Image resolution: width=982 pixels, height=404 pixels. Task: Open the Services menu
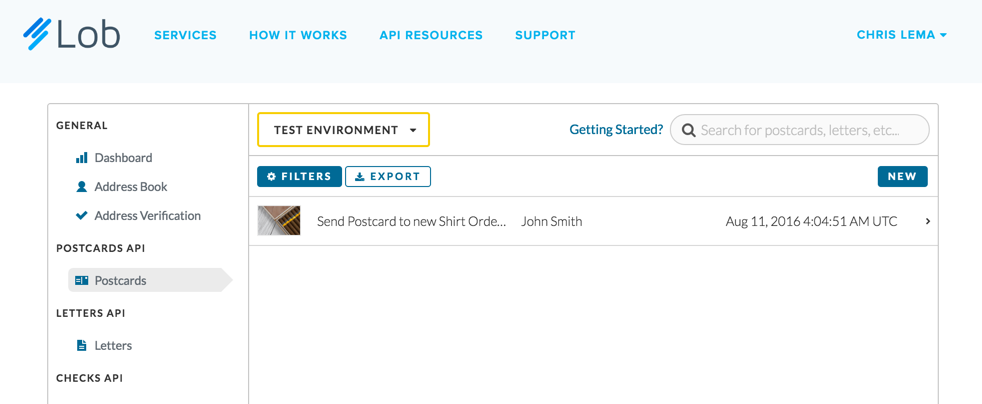185,35
